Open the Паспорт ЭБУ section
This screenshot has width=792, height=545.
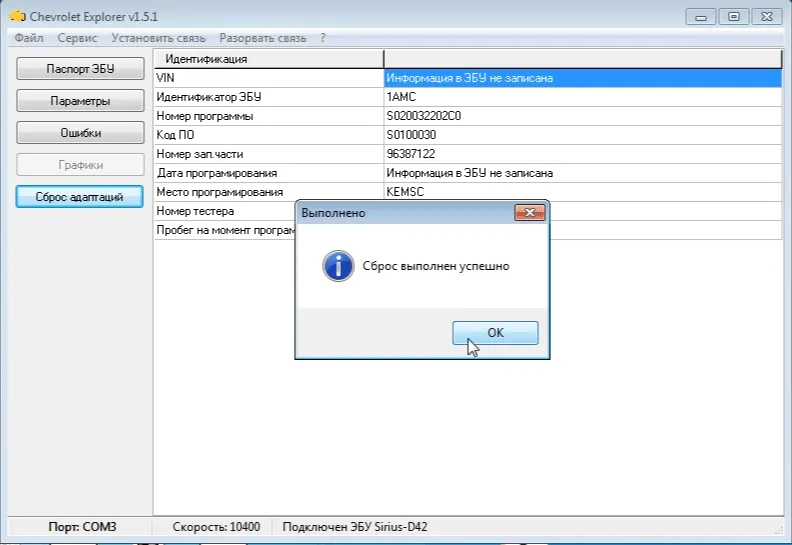pos(80,69)
